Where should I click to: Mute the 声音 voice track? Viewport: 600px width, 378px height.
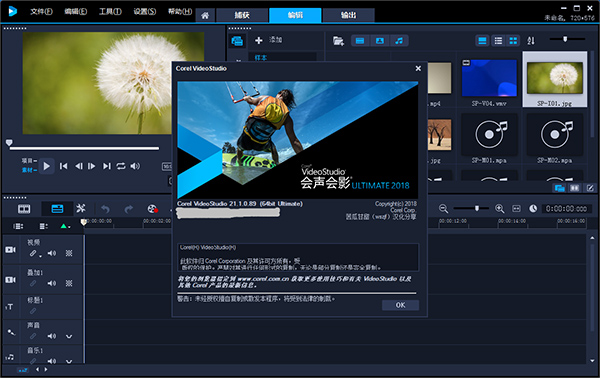pos(52,336)
